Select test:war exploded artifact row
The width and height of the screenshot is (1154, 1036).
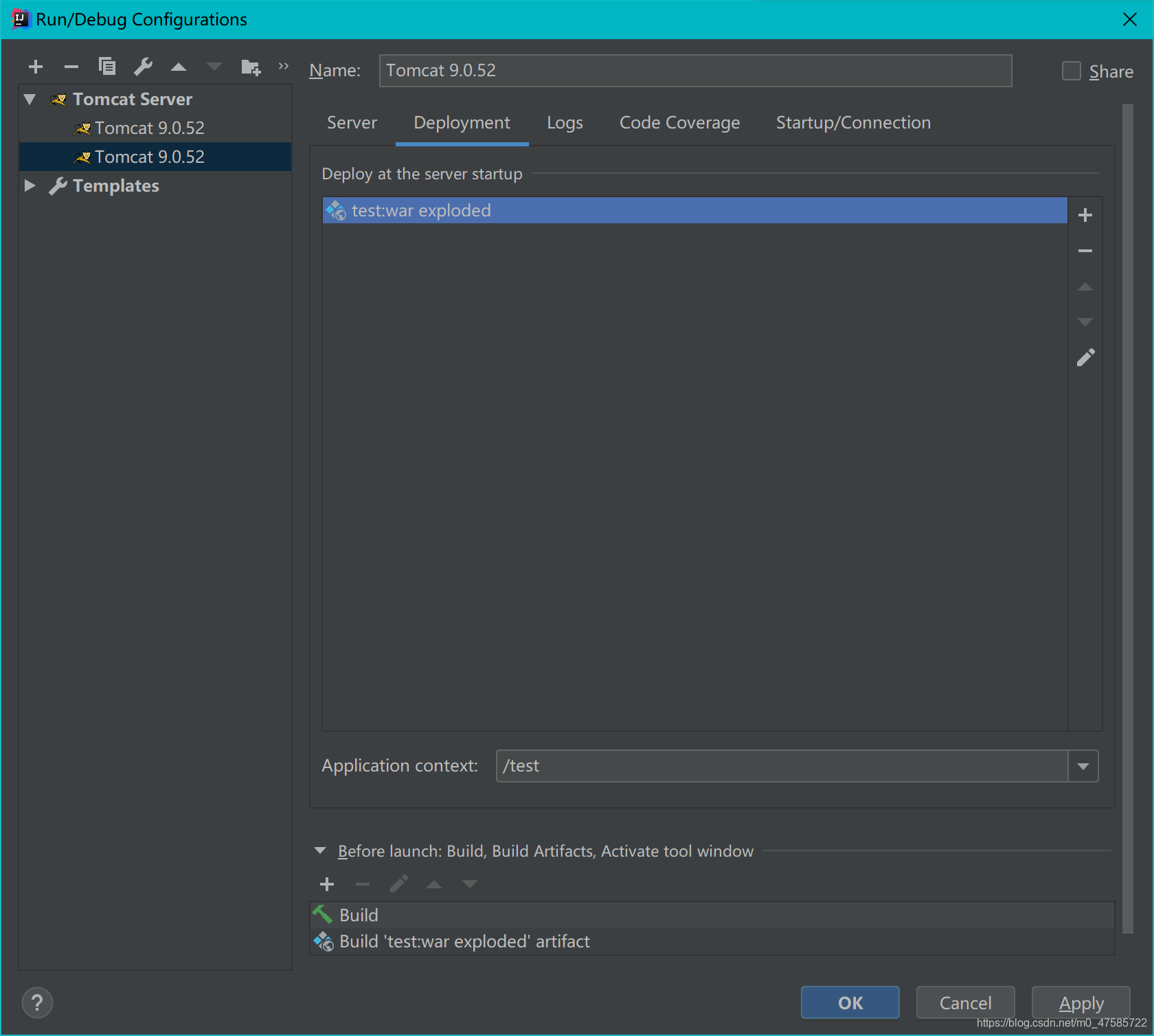click(694, 210)
